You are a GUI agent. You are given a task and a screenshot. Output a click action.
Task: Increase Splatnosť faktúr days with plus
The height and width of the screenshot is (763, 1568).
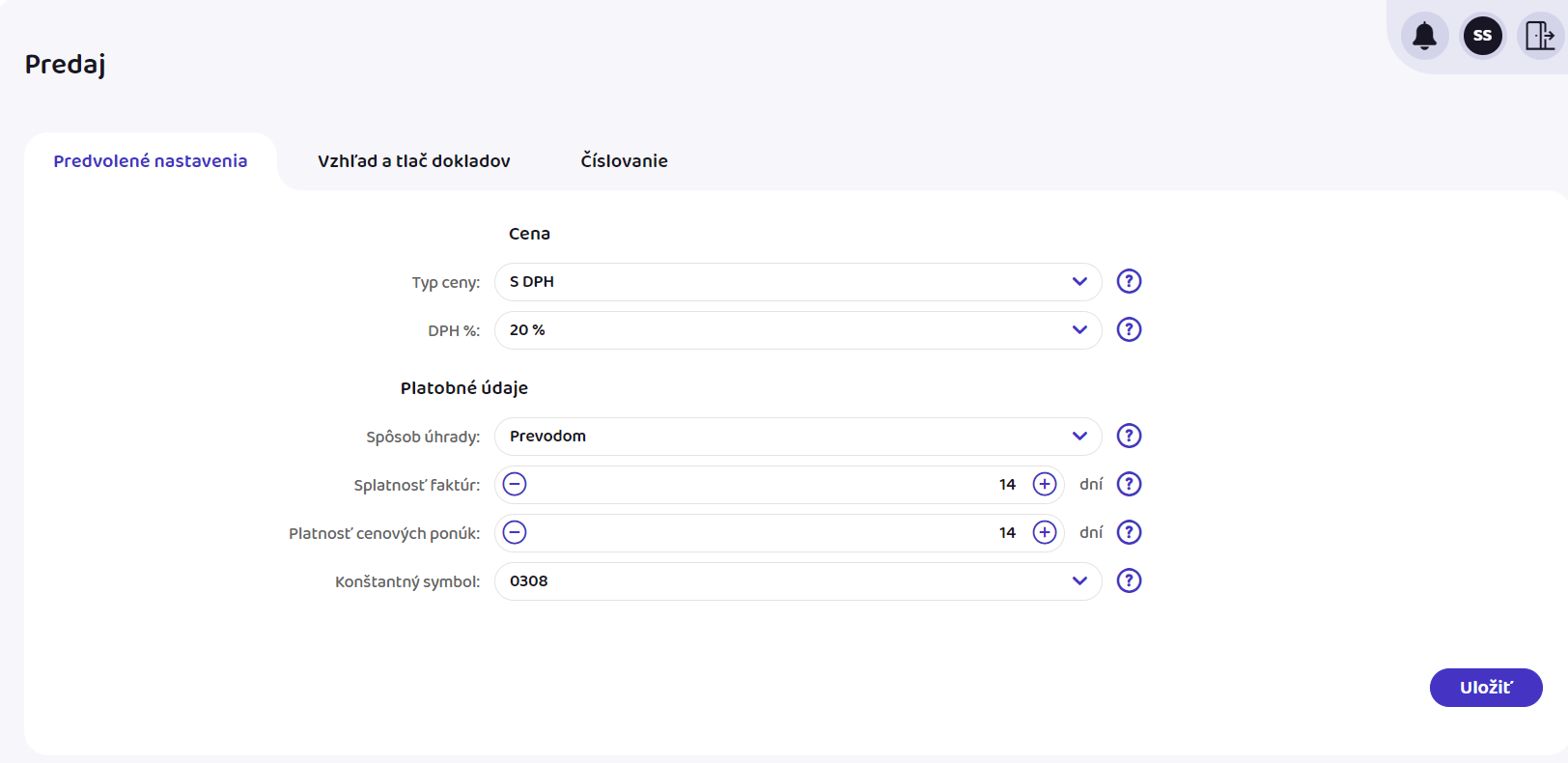(x=1045, y=484)
